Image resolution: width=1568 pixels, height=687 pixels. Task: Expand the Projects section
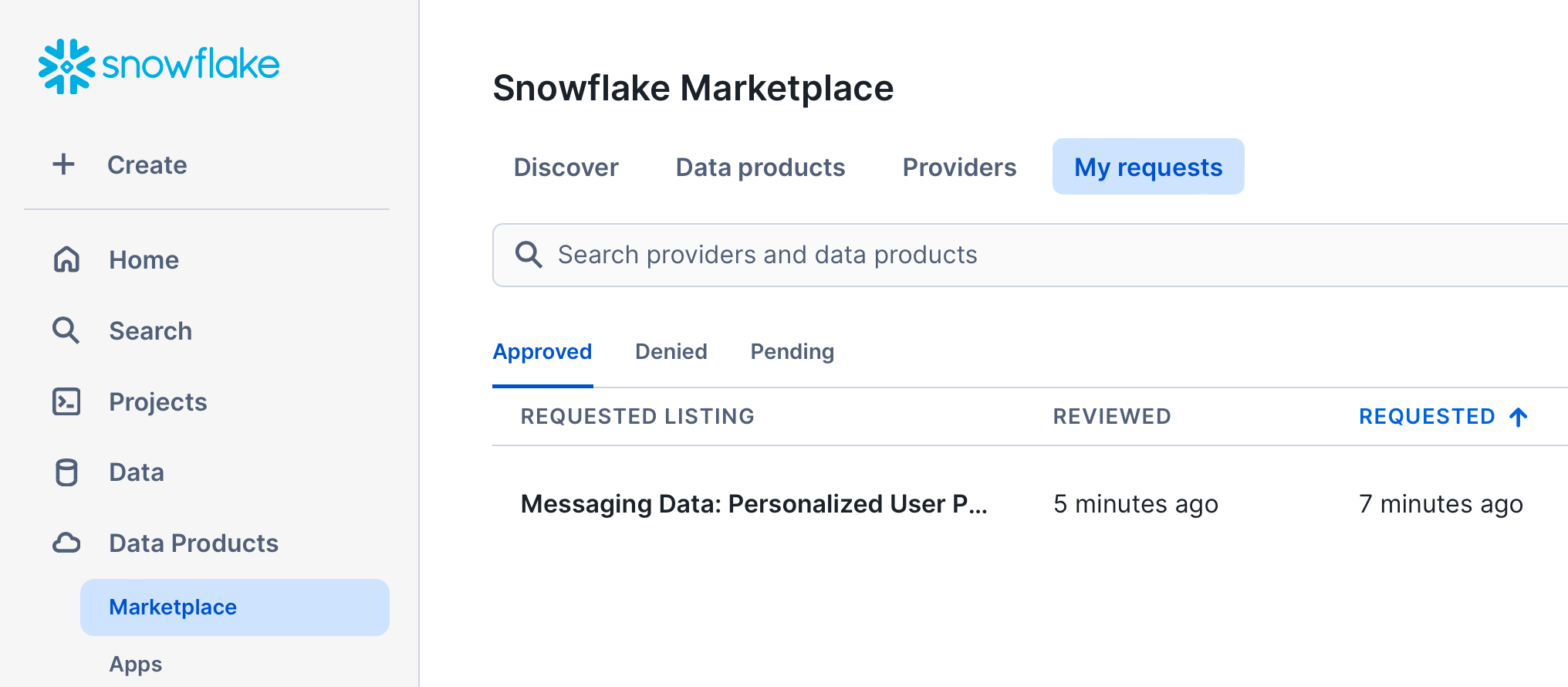(x=157, y=401)
